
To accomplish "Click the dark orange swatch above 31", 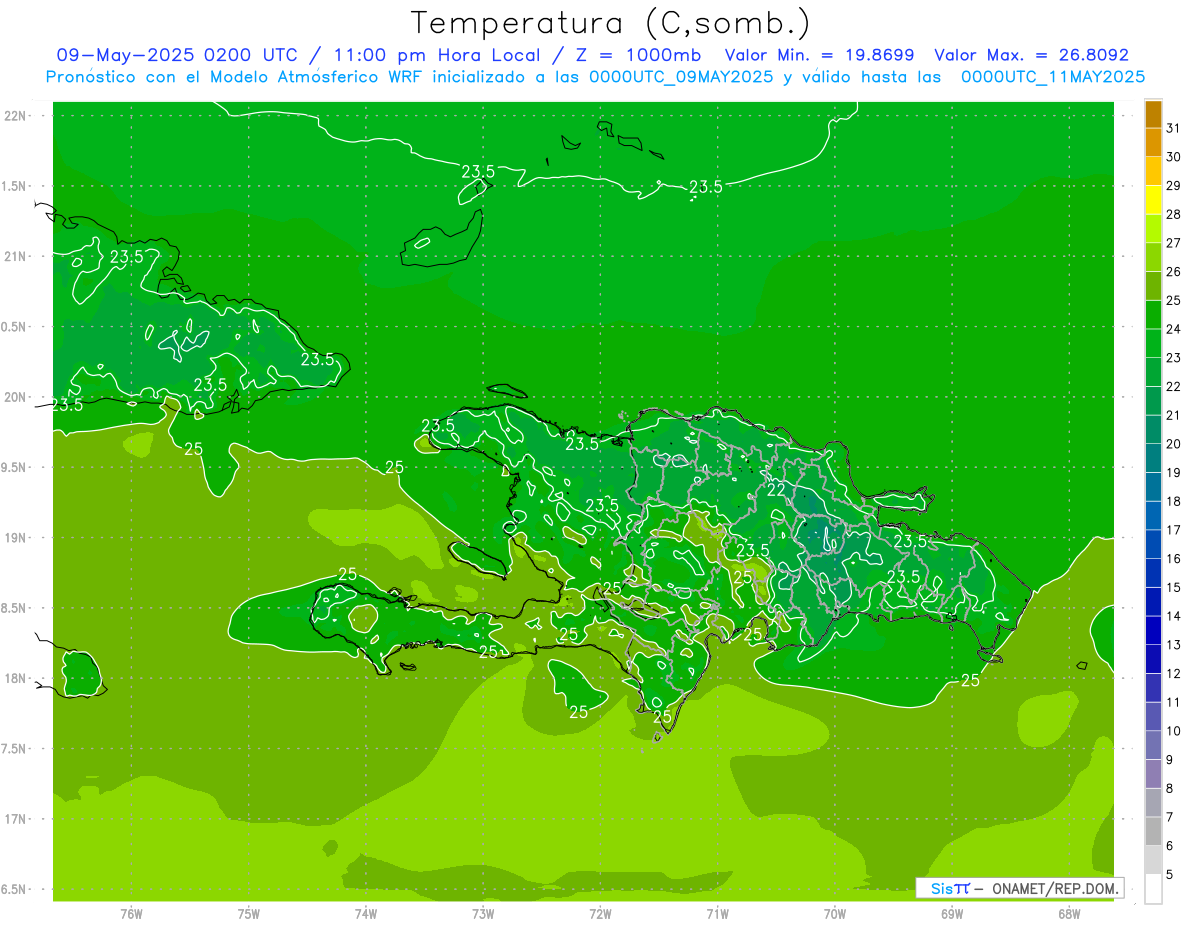I will (x=1153, y=115).
